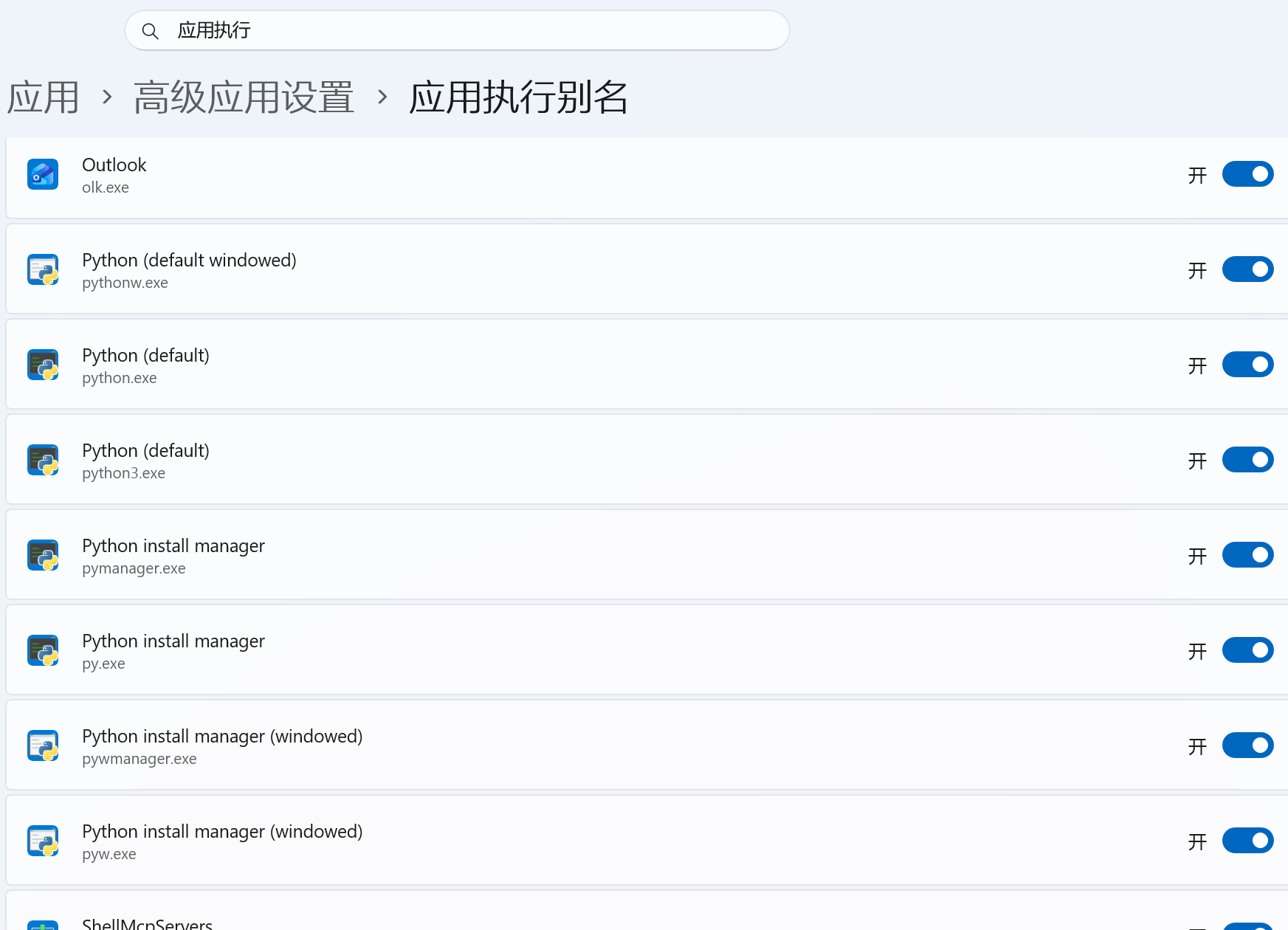
Task: Select the olk.exe file name
Action: 106,187
